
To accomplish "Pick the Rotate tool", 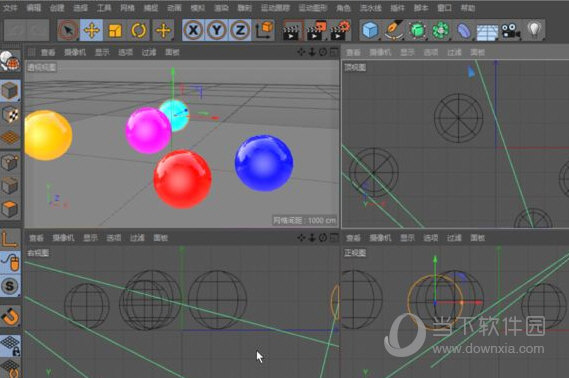I will coord(138,30).
